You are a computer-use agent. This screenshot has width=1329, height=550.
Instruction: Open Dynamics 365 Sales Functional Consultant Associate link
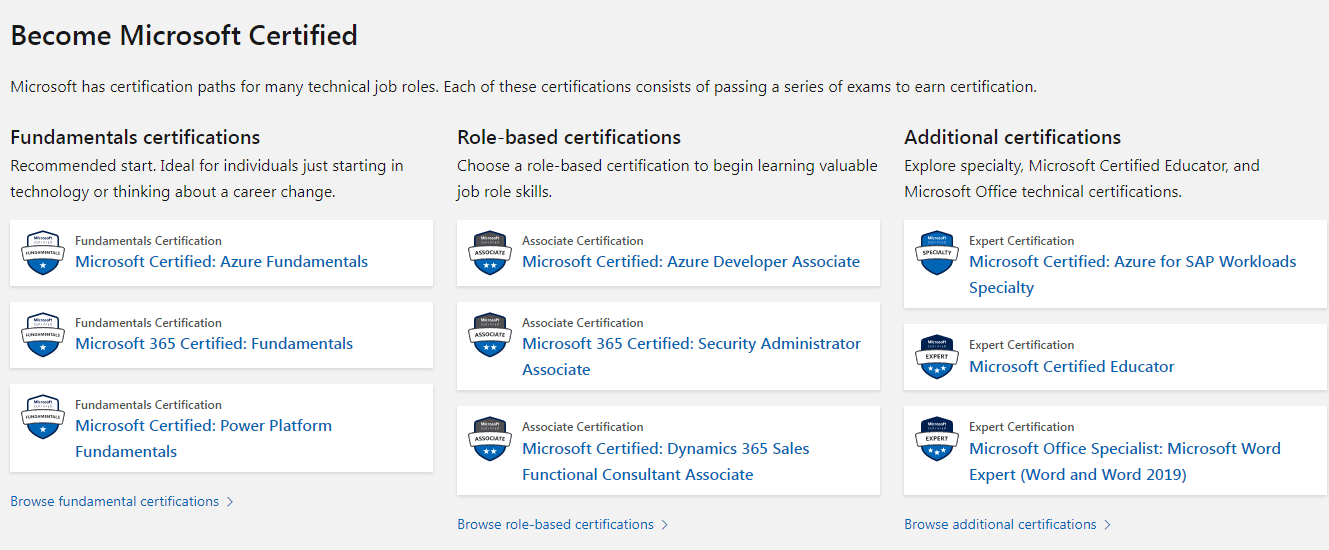pyautogui.click(x=666, y=461)
